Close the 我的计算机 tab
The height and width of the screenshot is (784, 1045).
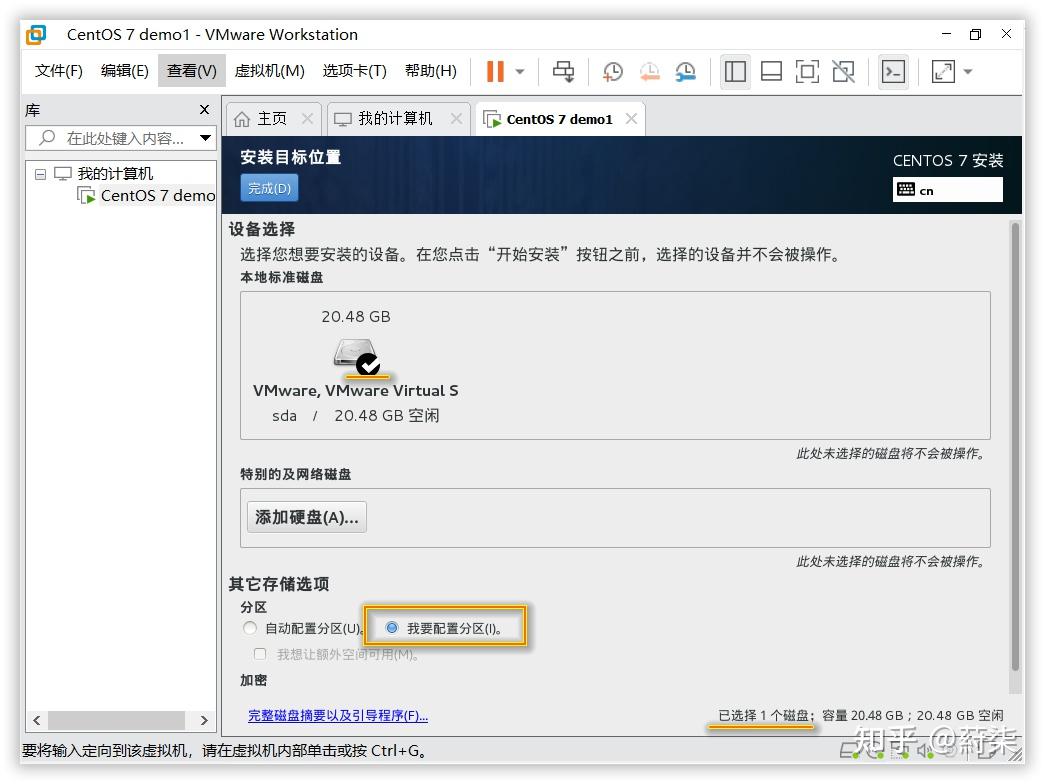456,118
